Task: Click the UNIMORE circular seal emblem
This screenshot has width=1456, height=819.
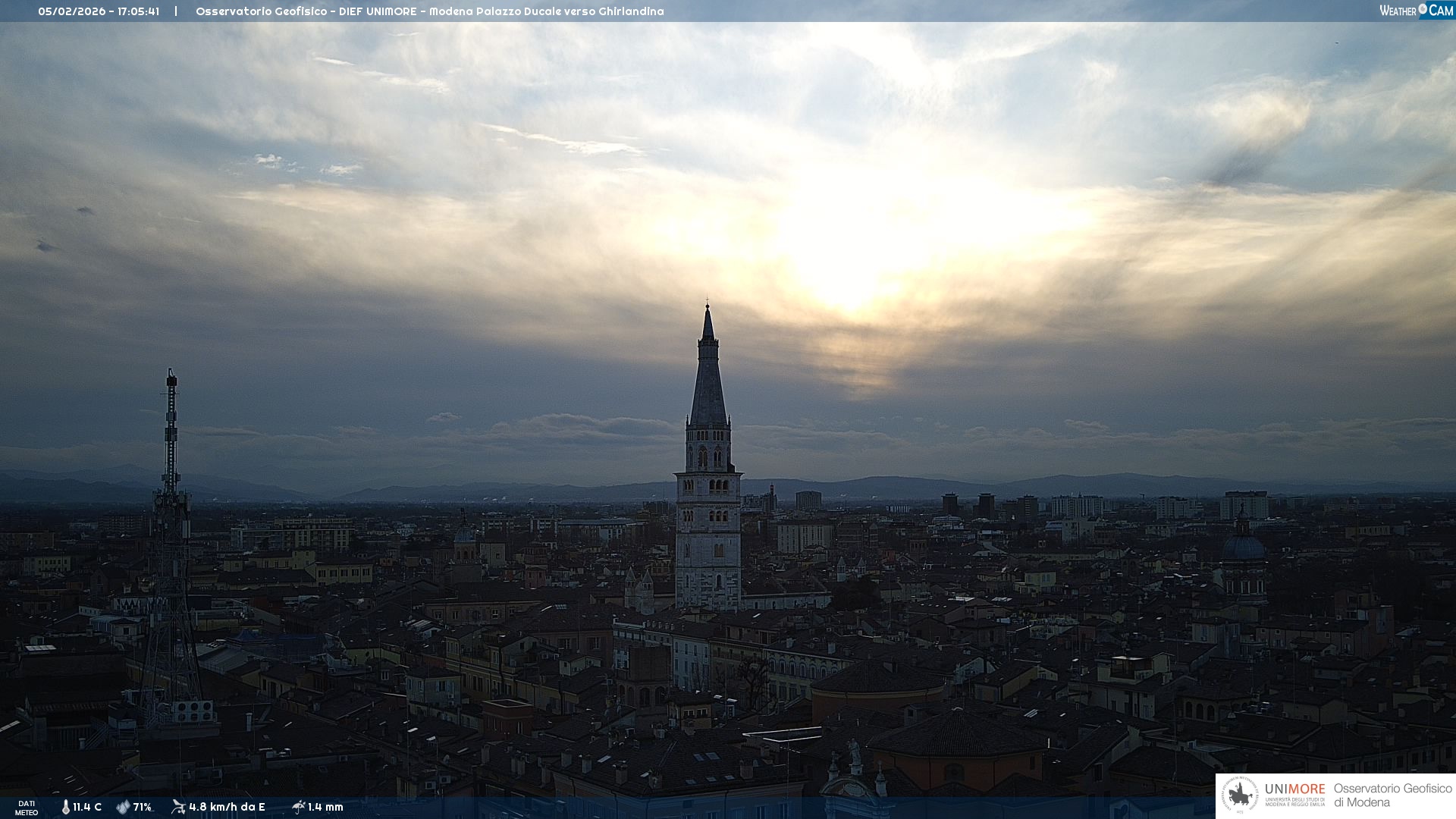Action: (1239, 795)
